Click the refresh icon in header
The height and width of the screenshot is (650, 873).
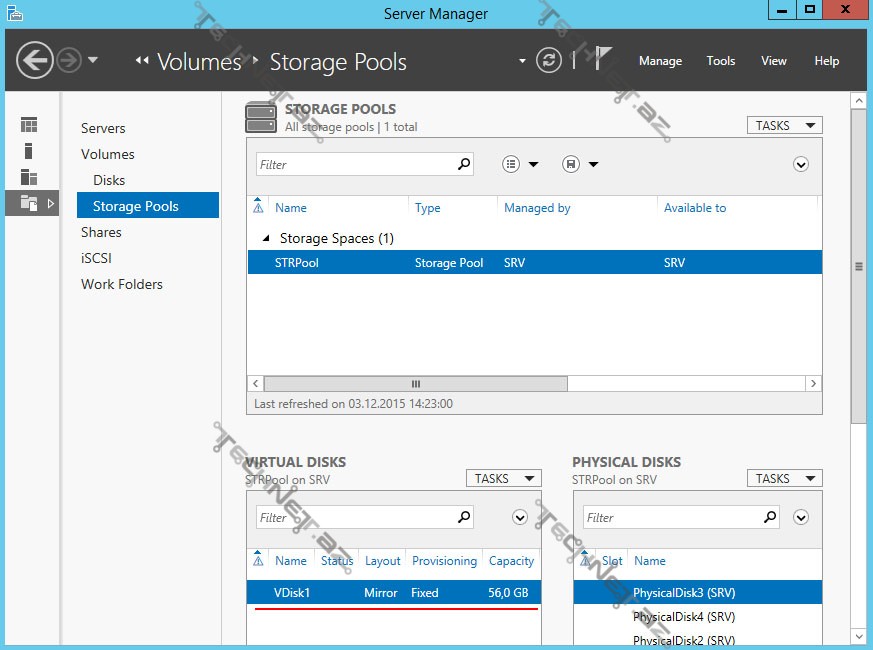tap(548, 60)
